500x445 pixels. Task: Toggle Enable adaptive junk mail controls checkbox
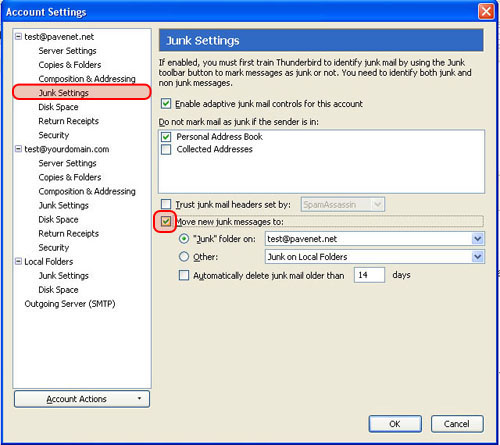[x=166, y=104]
